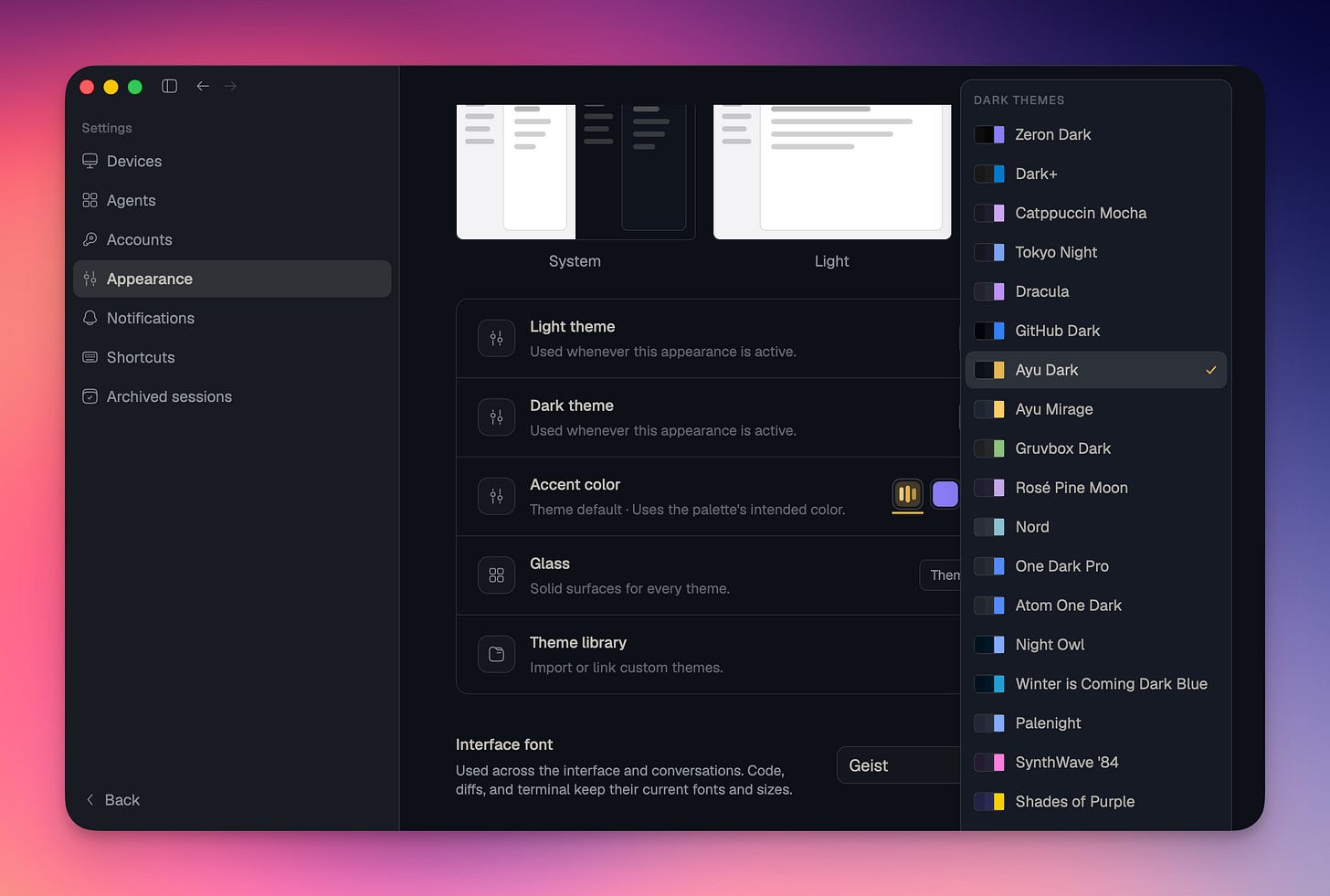Choose the System appearance preview card
This screenshot has width=1330, height=896.
[x=575, y=172]
